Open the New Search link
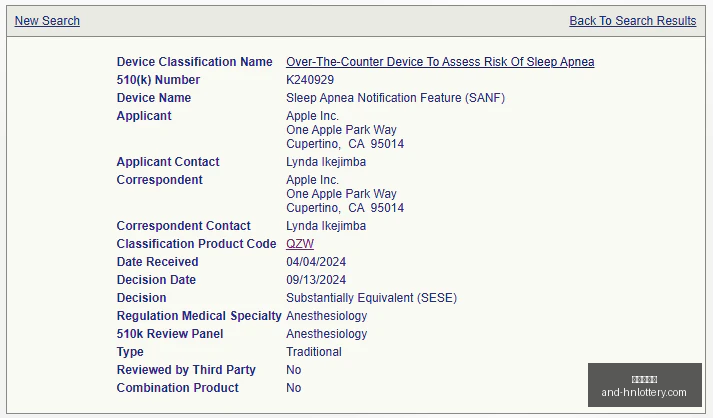Viewport: 713px width, 418px height. click(47, 21)
